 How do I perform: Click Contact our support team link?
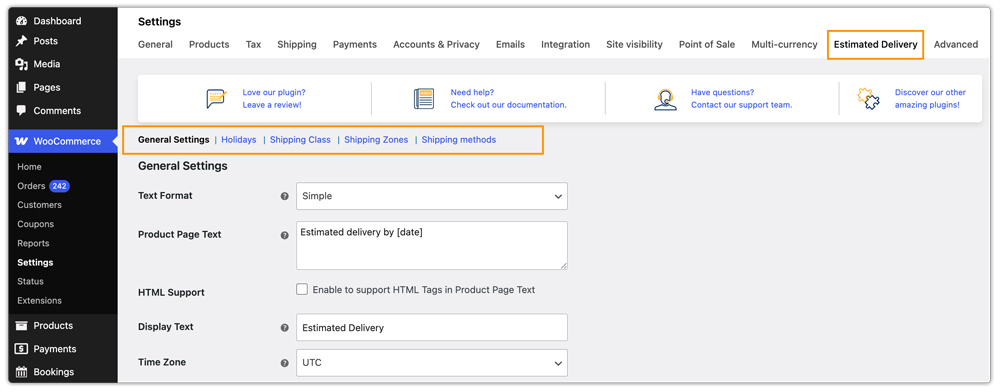click(742, 105)
